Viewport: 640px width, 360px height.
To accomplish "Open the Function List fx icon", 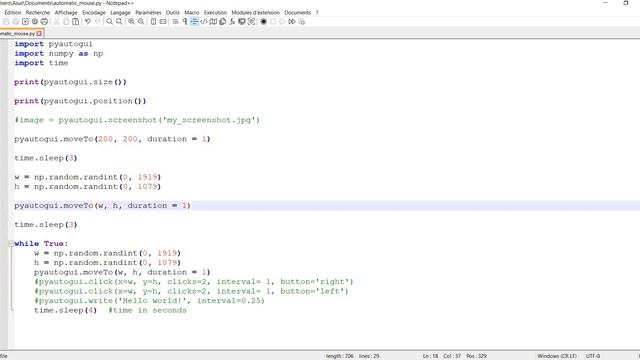I will (x=232, y=22).
